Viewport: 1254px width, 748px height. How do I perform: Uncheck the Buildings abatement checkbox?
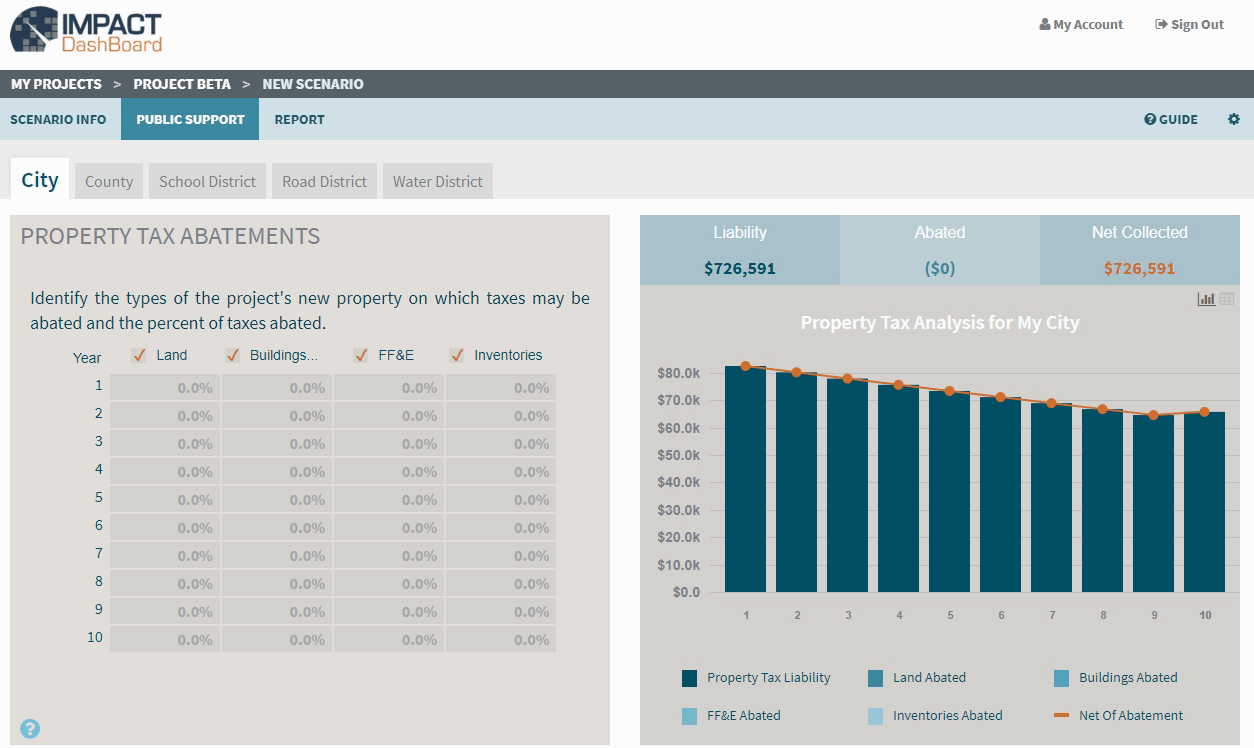[x=233, y=355]
